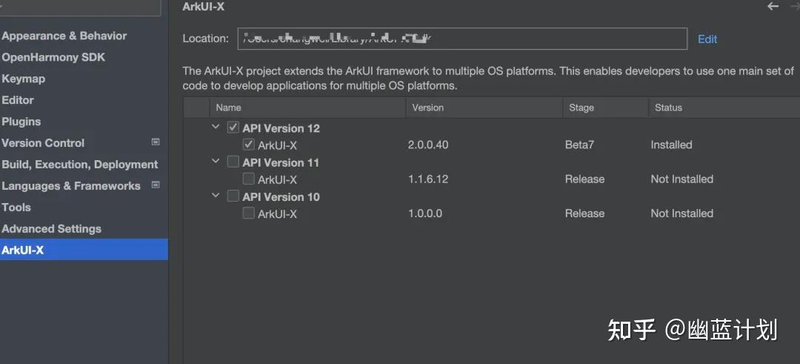Image resolution: width=800 pixels, height=364 pixels.
Task: Enable the ArkUI-X 1.1.6.12 checkbox
Action: click(248, 179)
